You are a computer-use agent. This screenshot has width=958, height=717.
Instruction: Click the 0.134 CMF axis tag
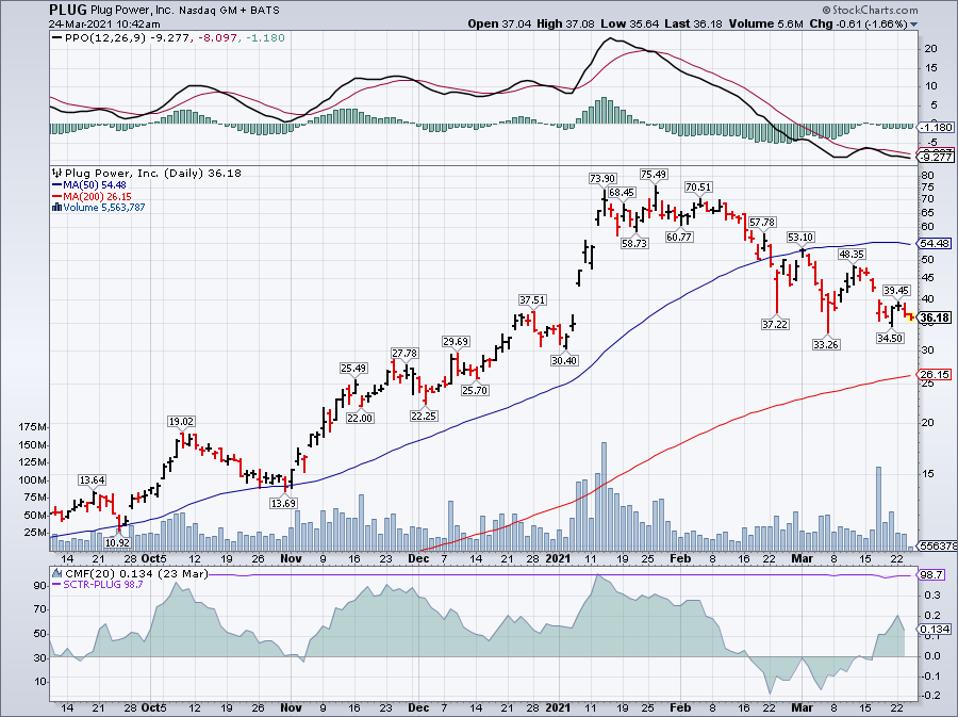point(935,628)
